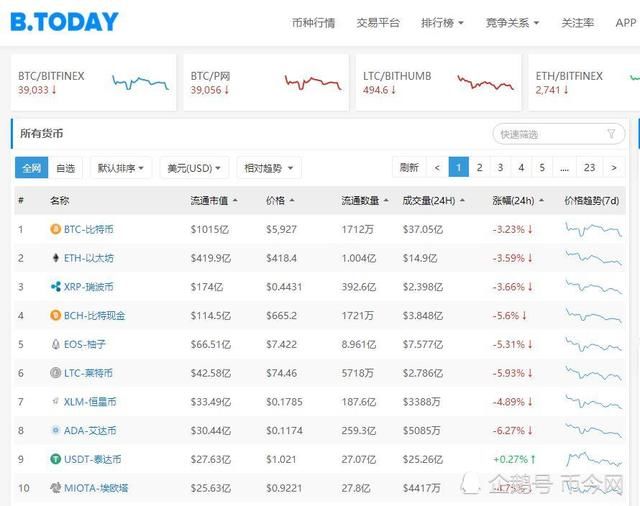Expand the 美元(USD) currency dropdown
640x506 pixels.
[194, 168]
